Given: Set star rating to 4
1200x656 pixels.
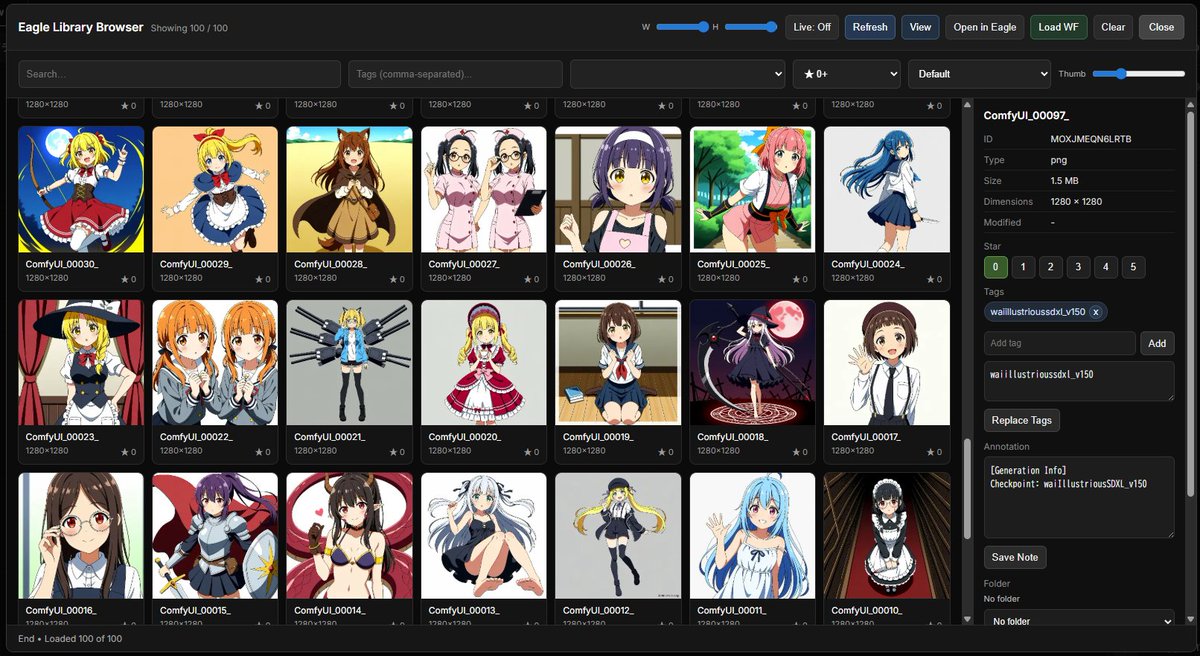Looking at the screenshot, I should [x=1106, y=267].
